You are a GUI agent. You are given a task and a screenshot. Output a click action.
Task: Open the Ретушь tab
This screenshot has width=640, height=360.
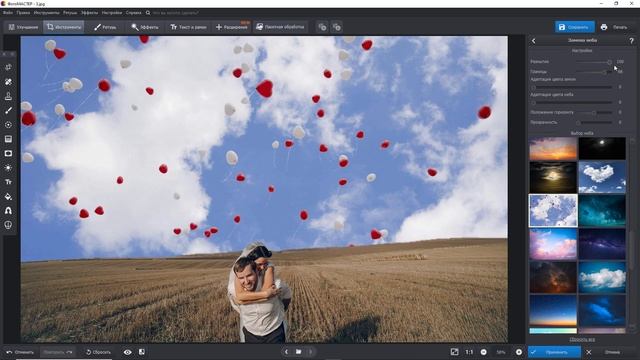[x=104, y=27]
